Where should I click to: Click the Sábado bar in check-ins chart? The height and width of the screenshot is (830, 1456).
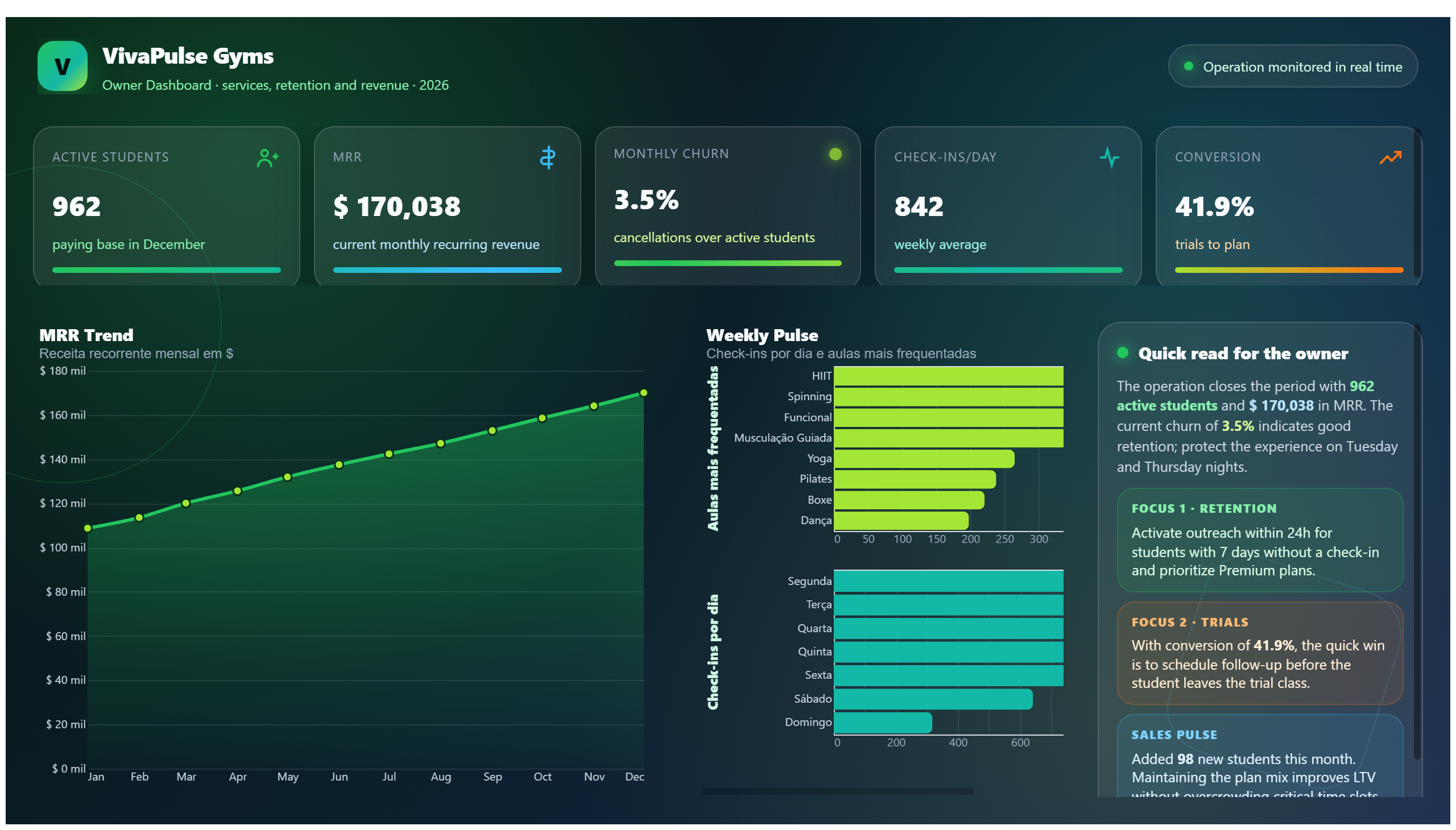(933, 699)
